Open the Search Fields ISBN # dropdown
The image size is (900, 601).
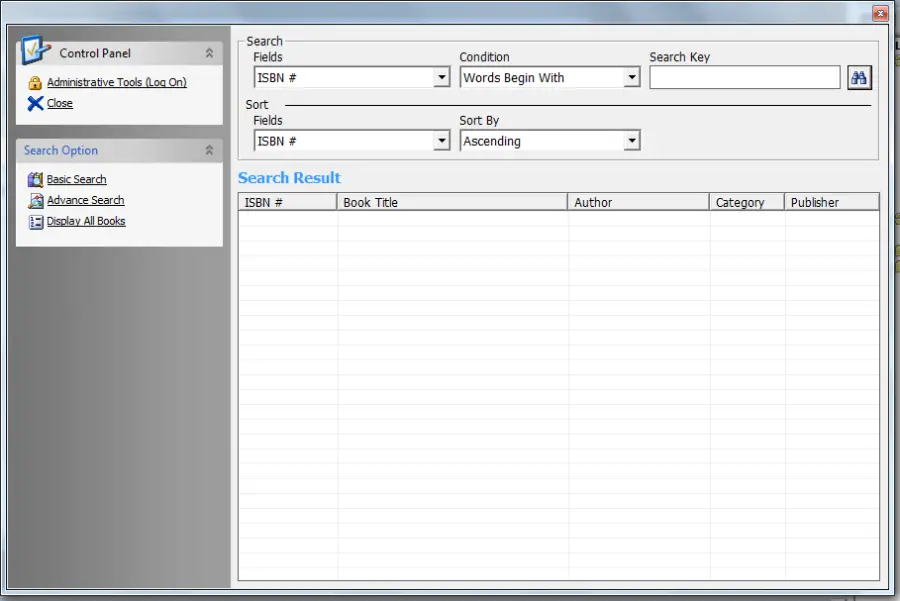(441, 77)
